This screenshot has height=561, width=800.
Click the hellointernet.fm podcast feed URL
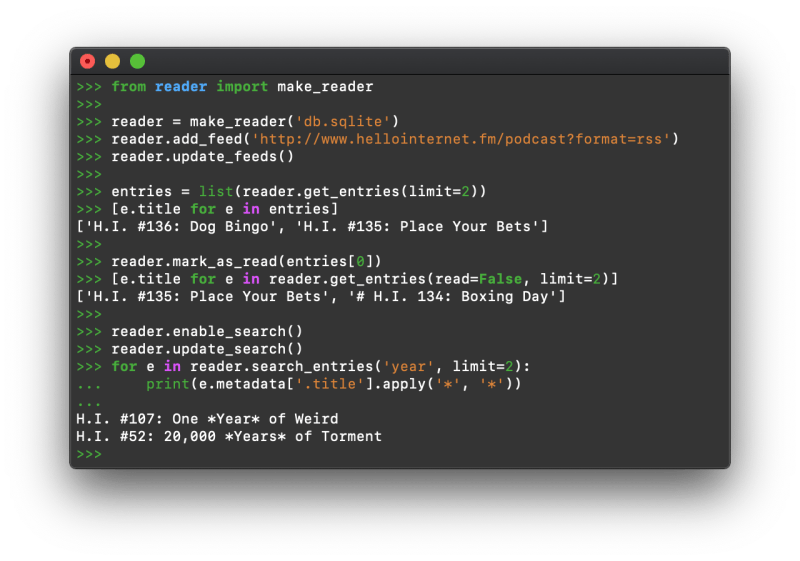[x=461, y=139]
